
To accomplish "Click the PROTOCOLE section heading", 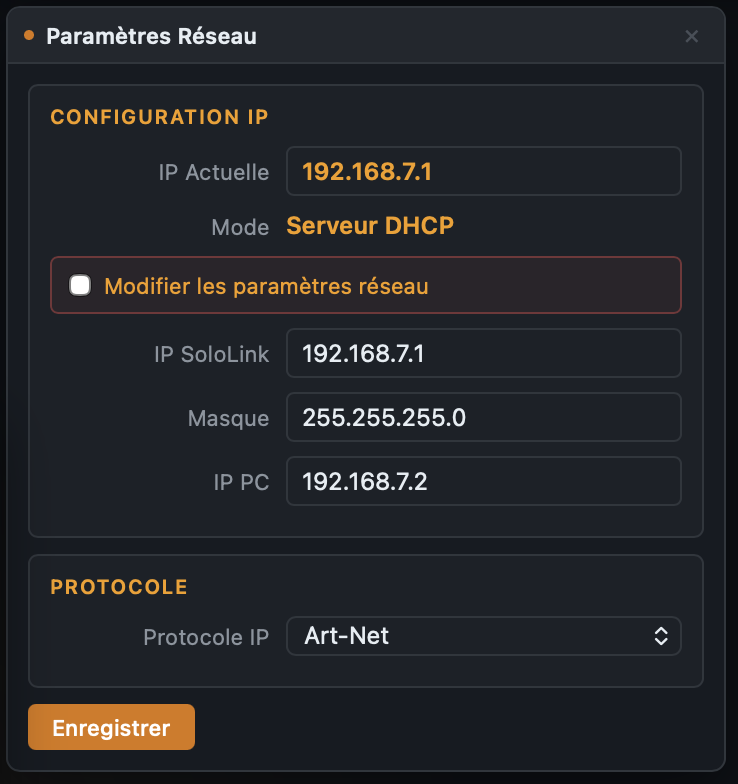I will (x=119, y=587).
